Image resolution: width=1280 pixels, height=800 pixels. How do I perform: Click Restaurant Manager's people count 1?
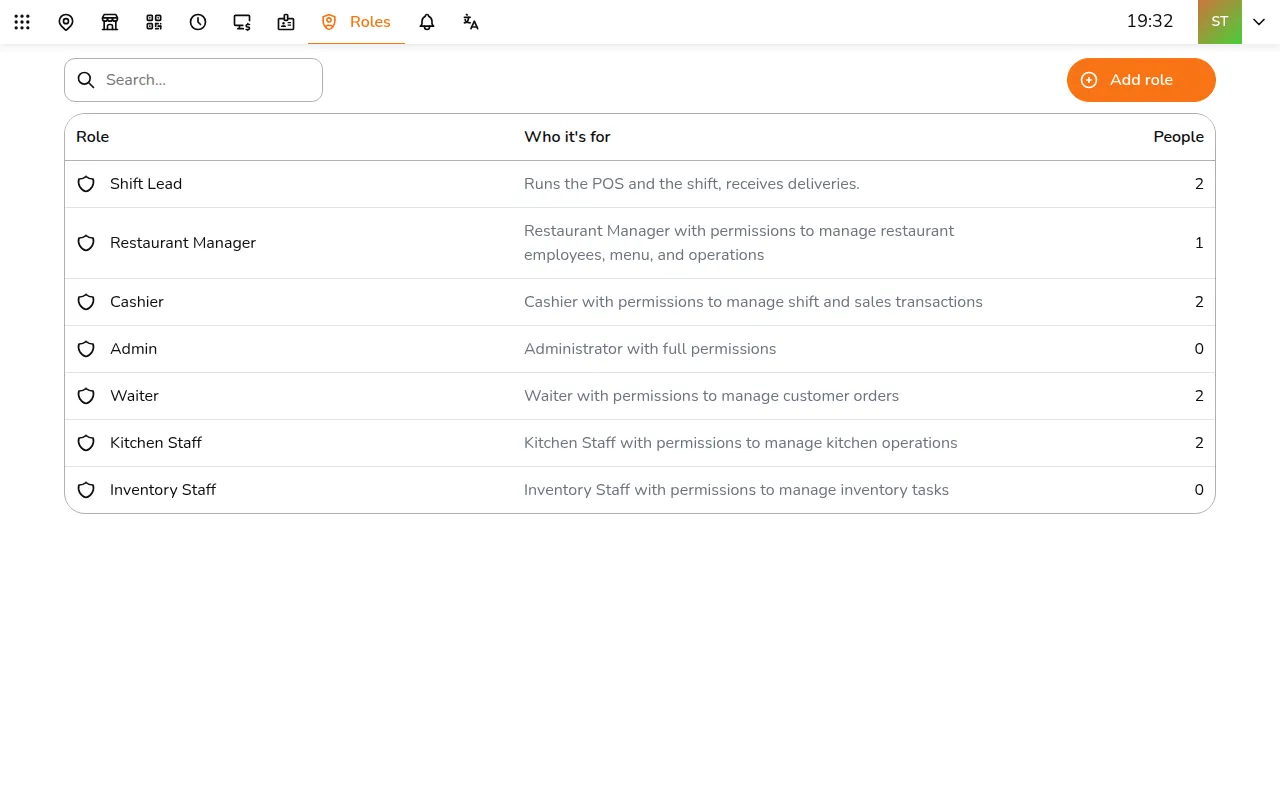(1199, 243)
